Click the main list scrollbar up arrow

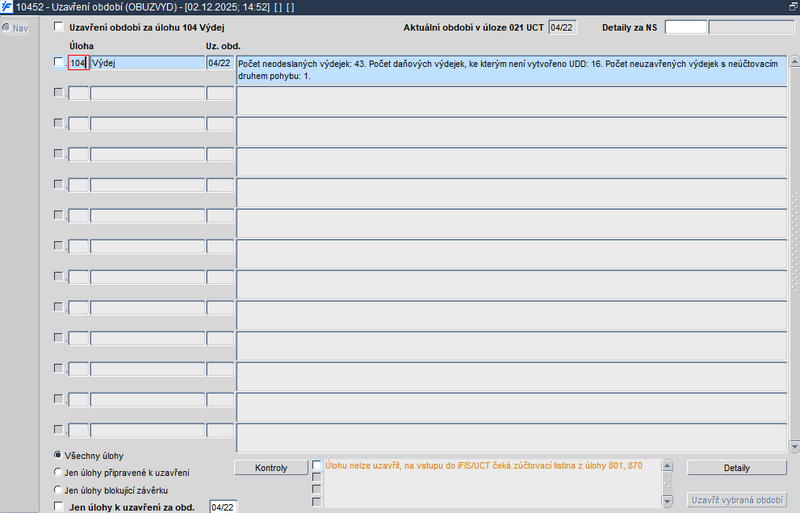(794, 62)
